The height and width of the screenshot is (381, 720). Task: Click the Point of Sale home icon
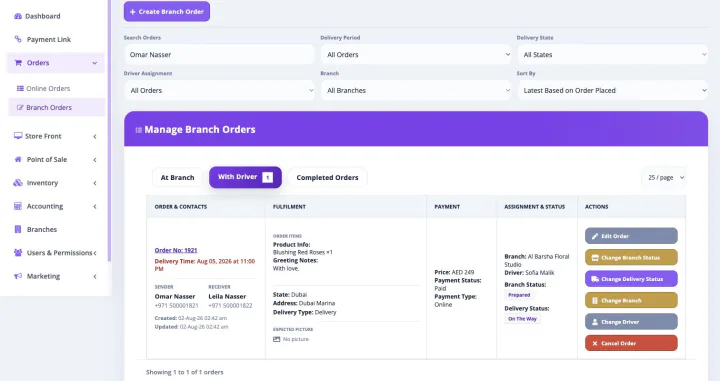[18, 159]
